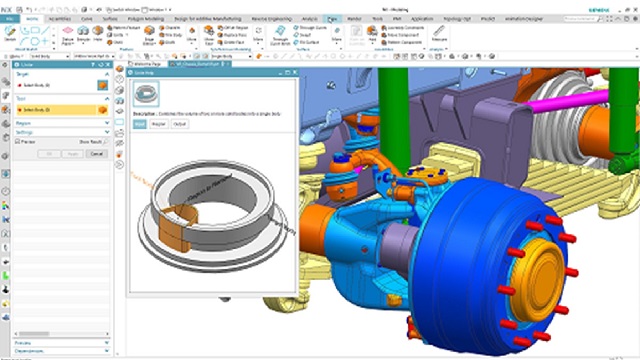This screenshot has width=640, height=360.
Task: Expand the Settings section
Action: click(62, 132)
